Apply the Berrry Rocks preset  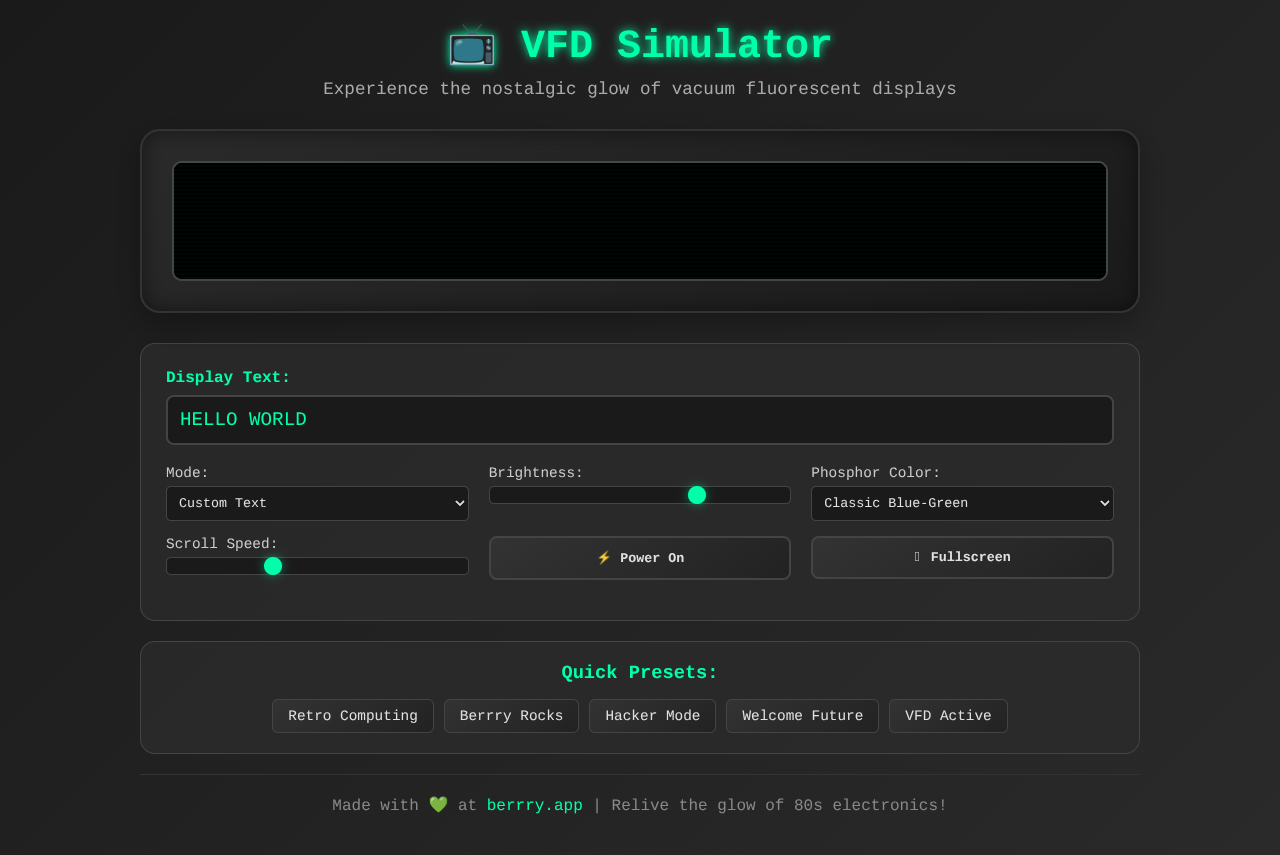coord(511,715)
